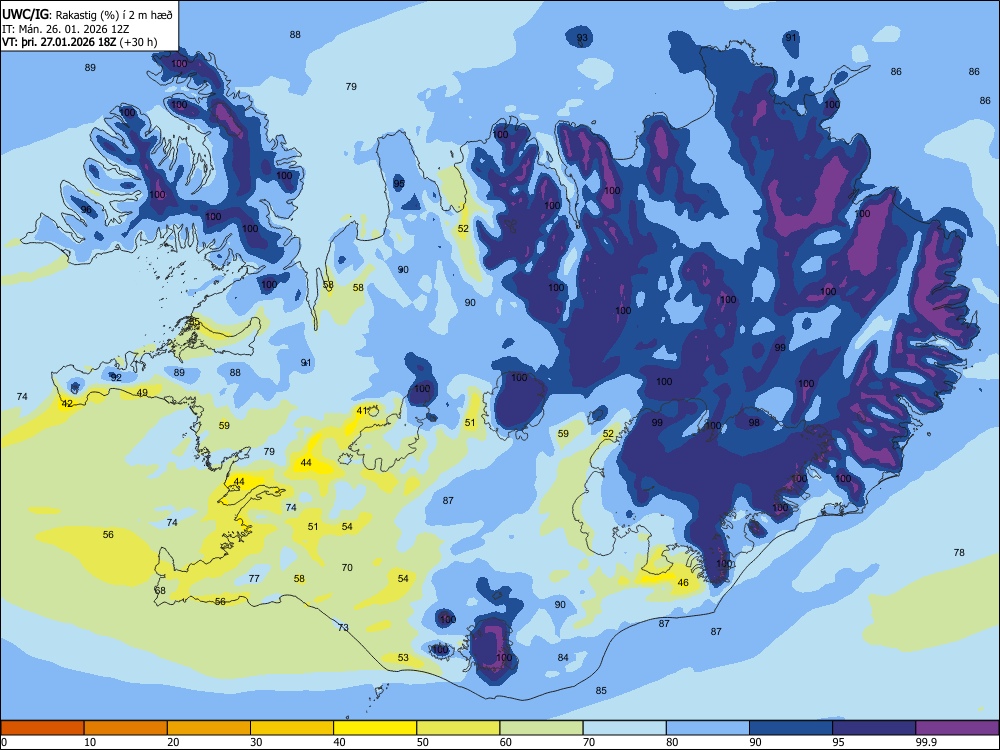
Task: Click the map value '49' on the map
Action: tap(142, 393)
